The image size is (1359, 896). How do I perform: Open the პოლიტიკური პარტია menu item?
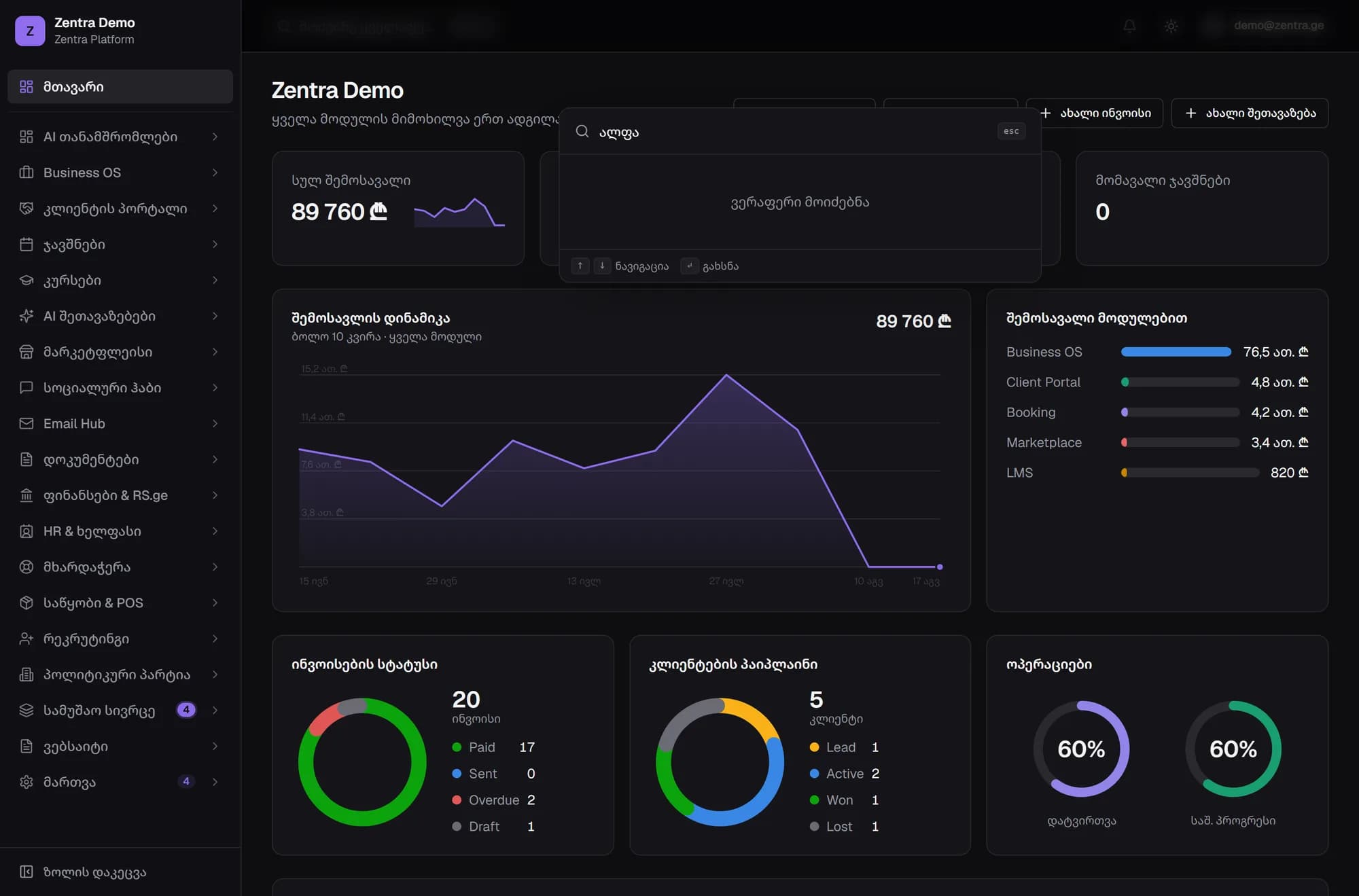120,675
